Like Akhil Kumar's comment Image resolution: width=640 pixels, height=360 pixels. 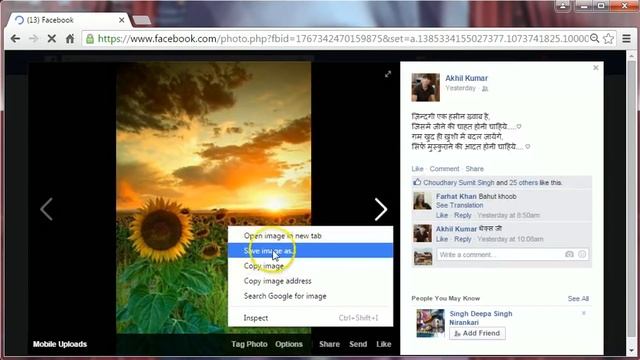pyautogui.click(x=442, y=239)
